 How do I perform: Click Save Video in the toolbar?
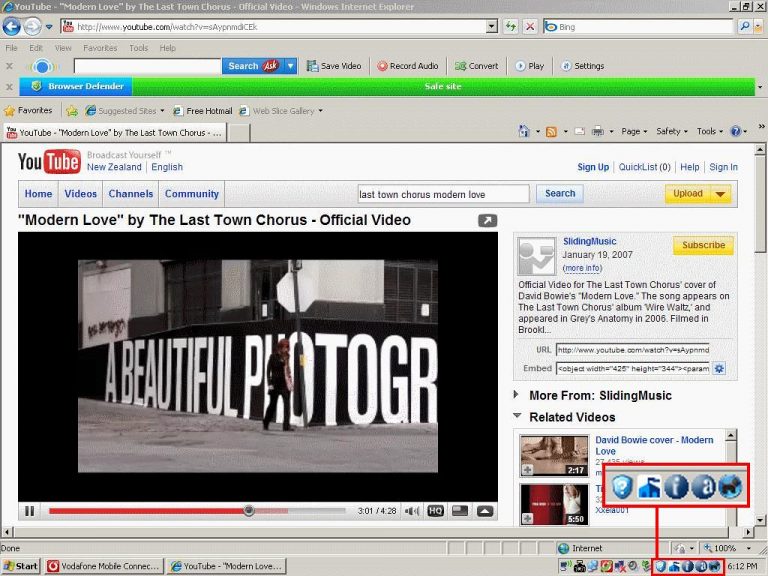pyautogui.click(x=334, y=66)
